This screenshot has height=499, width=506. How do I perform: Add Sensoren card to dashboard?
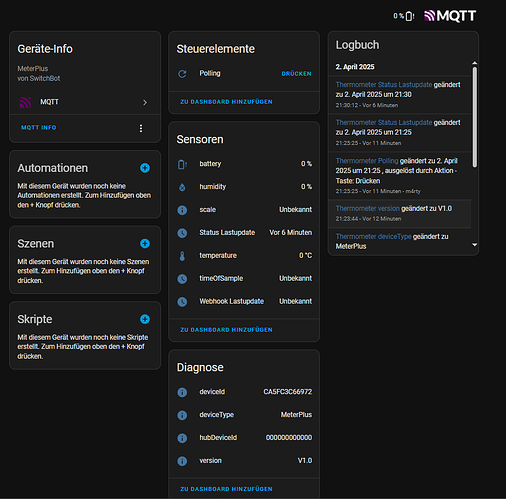(x=226, y=330)
